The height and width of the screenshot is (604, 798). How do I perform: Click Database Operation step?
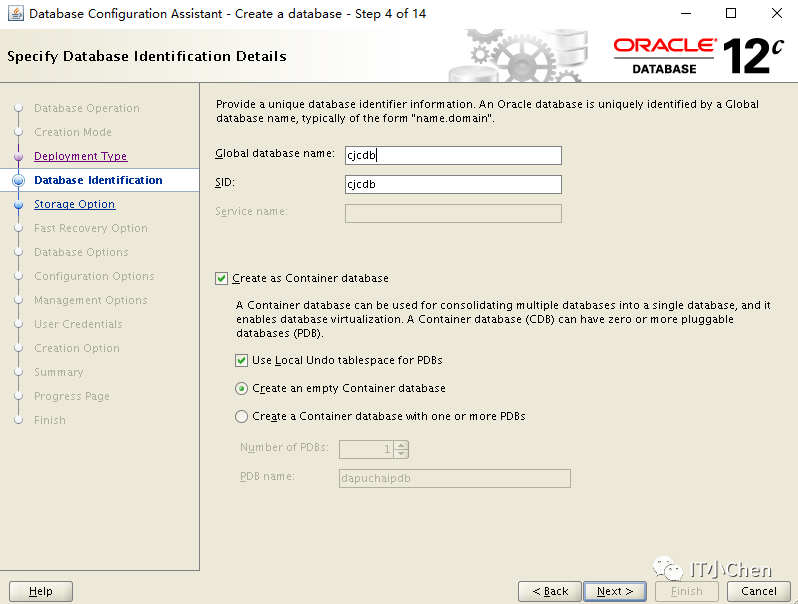pyautogui.click(x=87, y=108)
